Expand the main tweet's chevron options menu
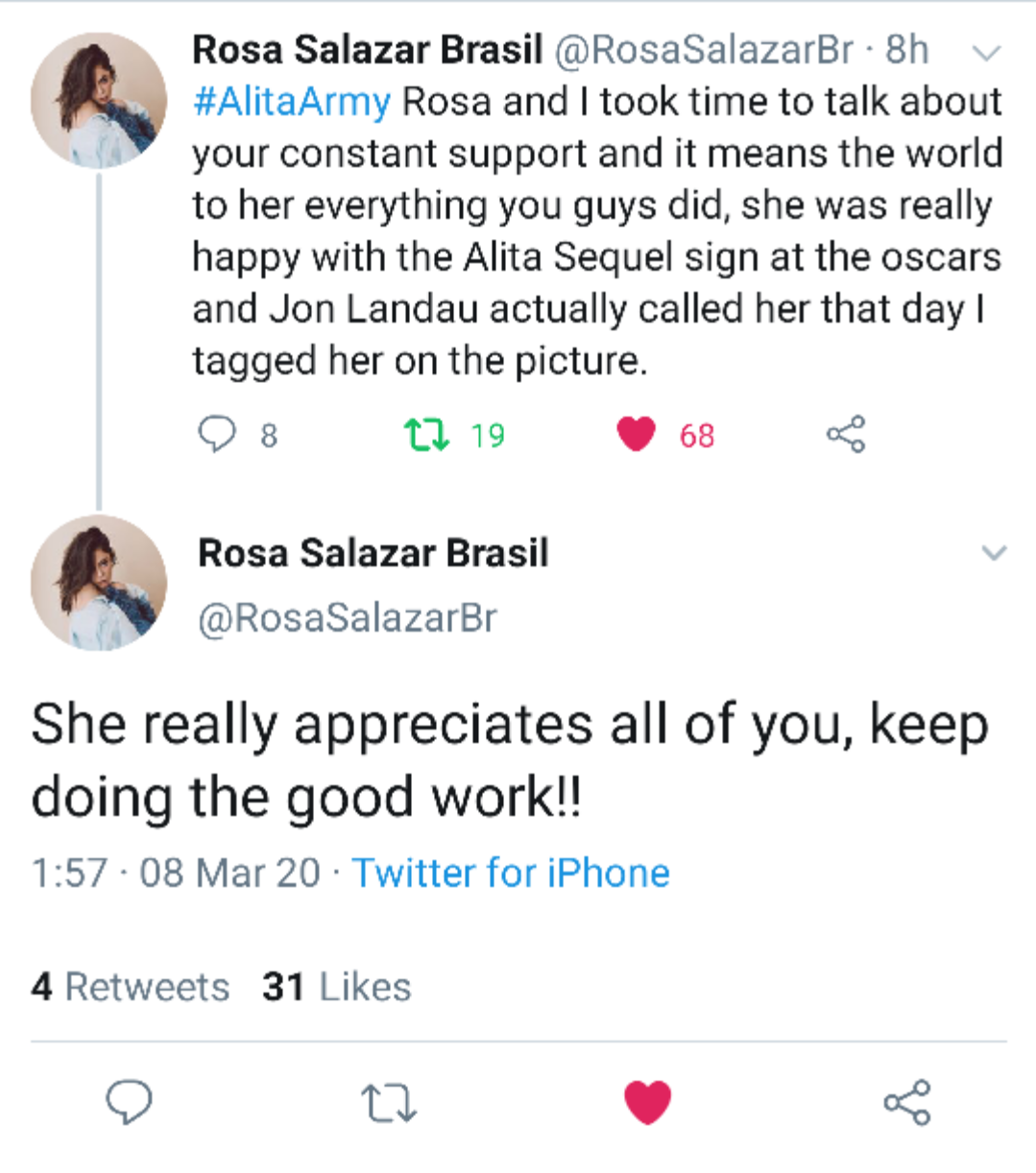Viewport: 1036px width, 1173px height. point(994,553)
